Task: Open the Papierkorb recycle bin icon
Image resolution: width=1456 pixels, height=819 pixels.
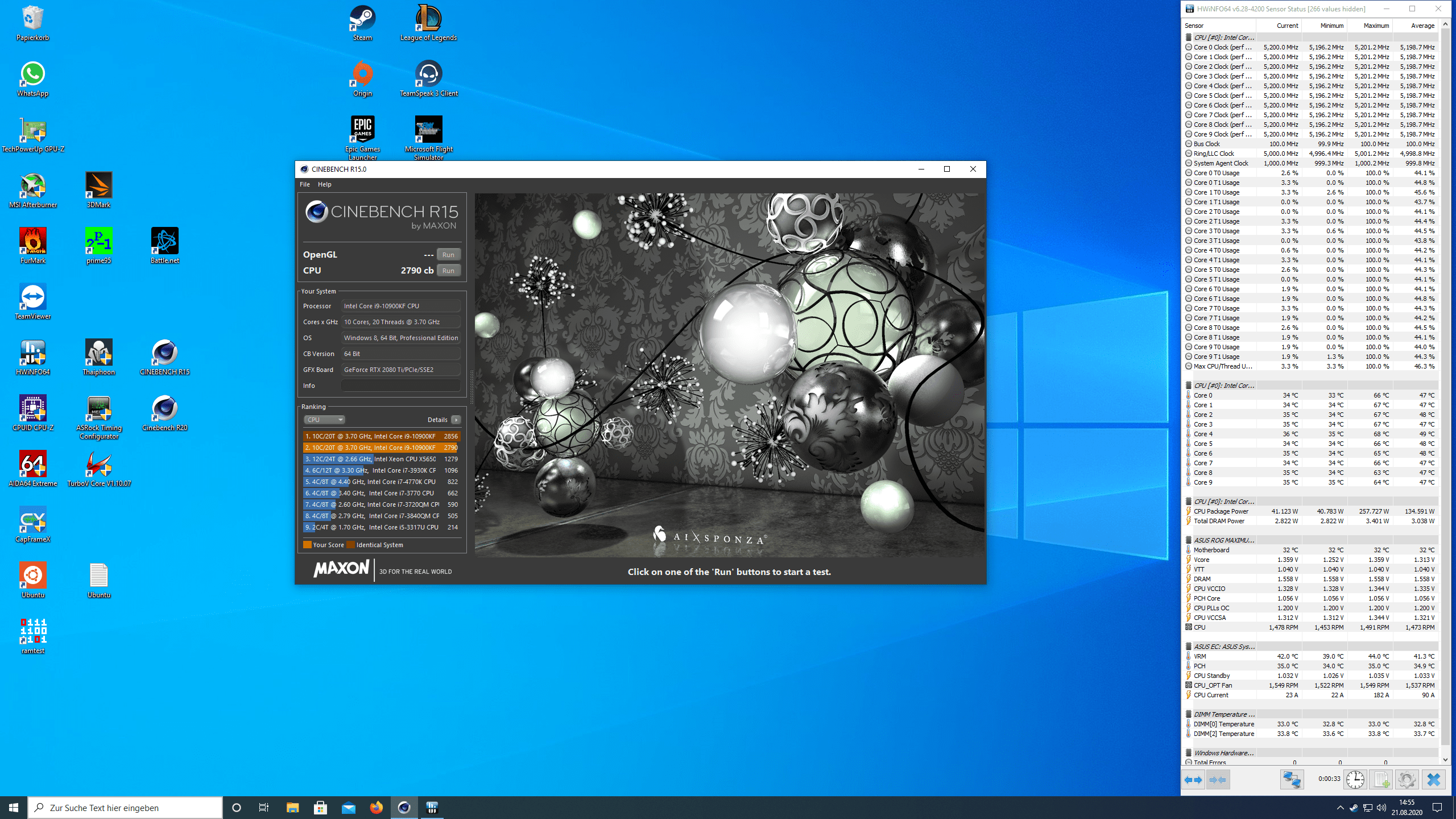Action: pyautogui.click(x=32, y=23)
